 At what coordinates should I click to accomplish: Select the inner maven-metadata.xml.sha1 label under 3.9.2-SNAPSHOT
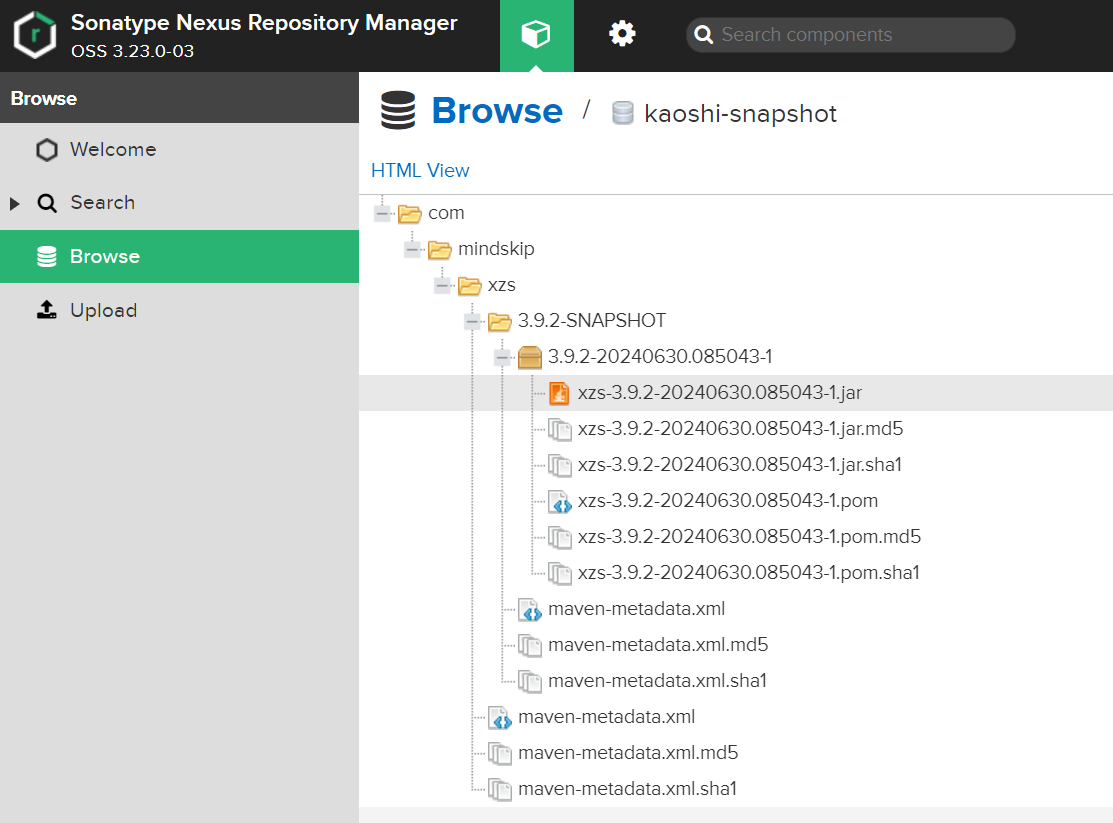[657, 681]
